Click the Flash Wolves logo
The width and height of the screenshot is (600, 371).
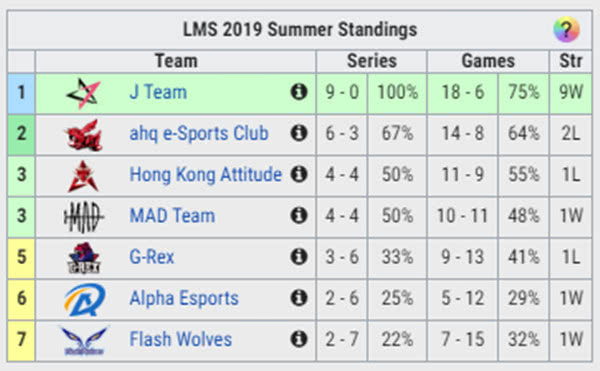[84, 340]
